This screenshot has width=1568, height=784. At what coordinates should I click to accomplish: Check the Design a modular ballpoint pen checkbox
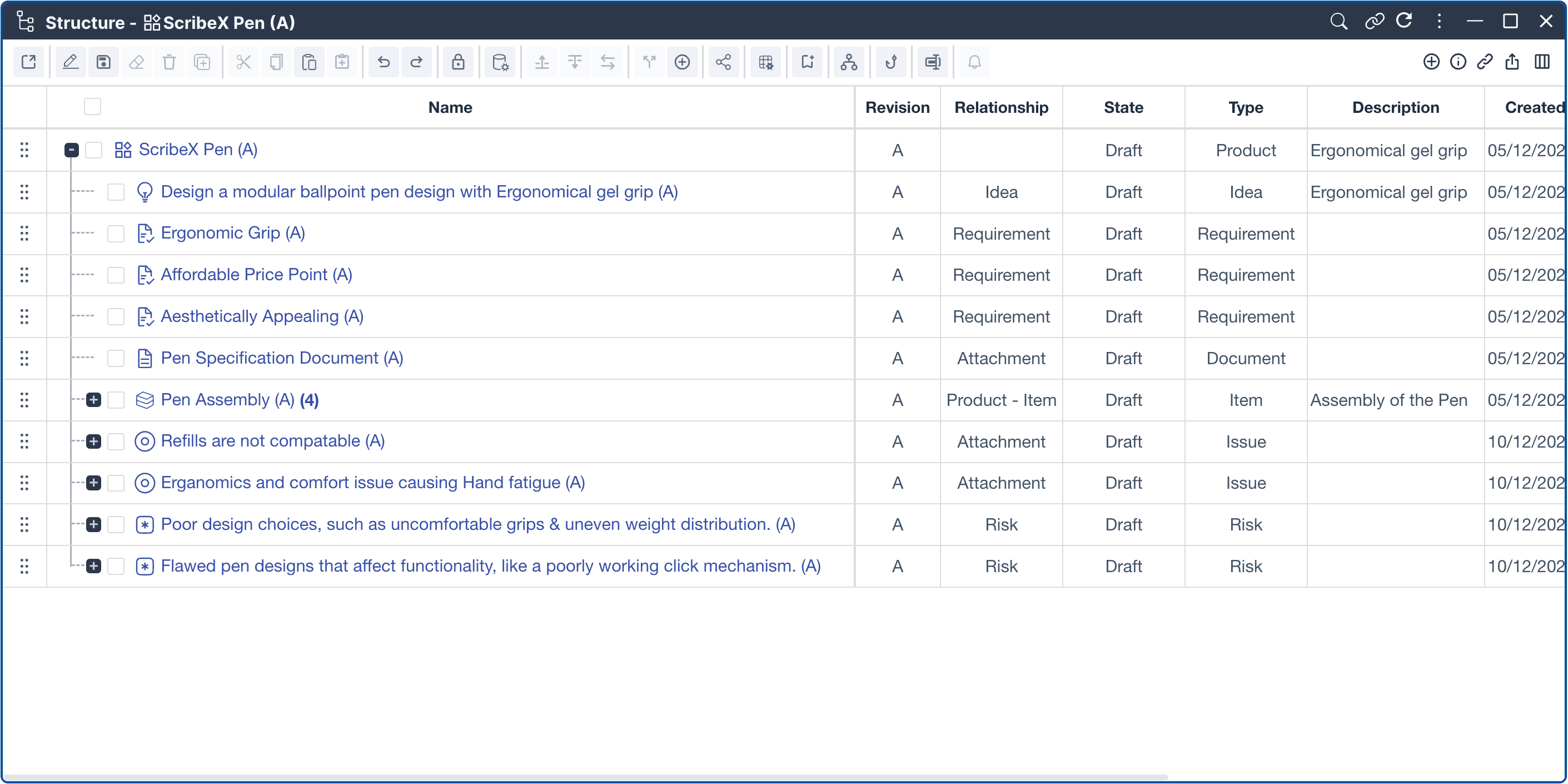[116, 192]
